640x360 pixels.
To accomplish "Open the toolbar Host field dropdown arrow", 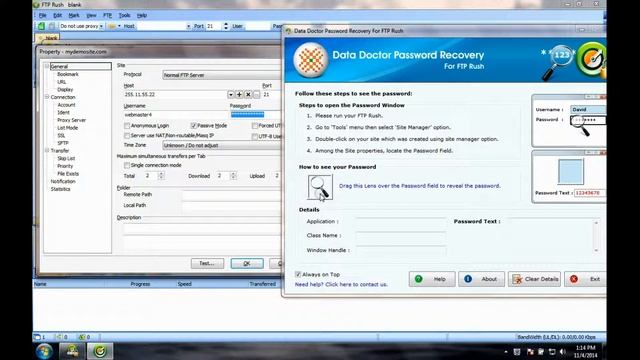I will (x=188, y=26).
